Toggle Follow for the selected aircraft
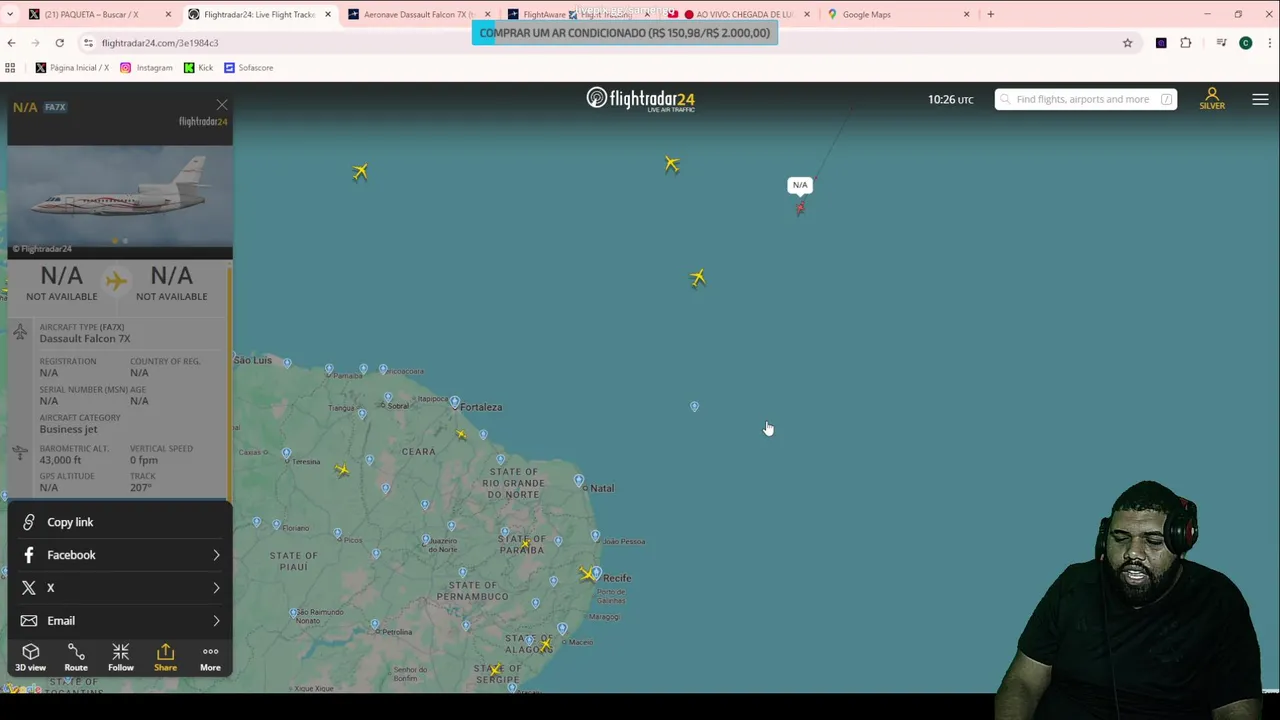The width and height of the screenshot is (1280, 720). 121,657
